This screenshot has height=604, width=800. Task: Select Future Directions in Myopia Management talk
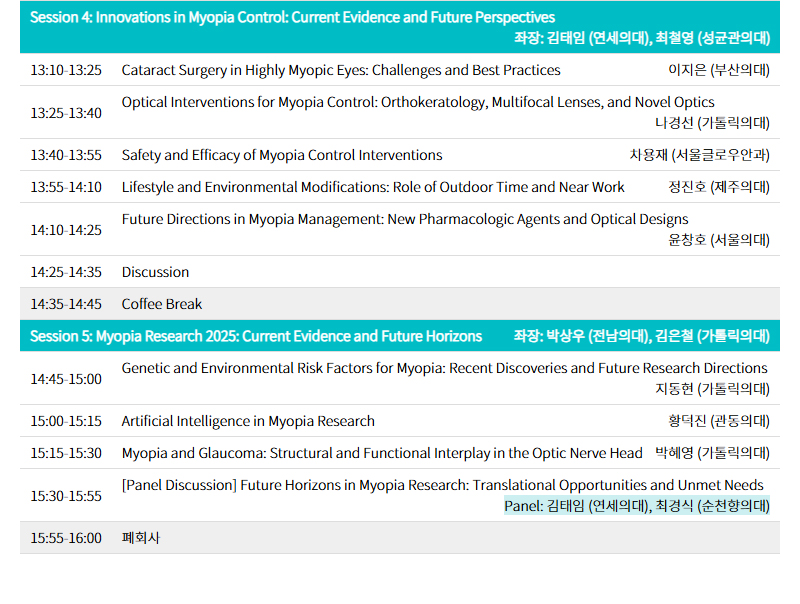pos(405,219)
